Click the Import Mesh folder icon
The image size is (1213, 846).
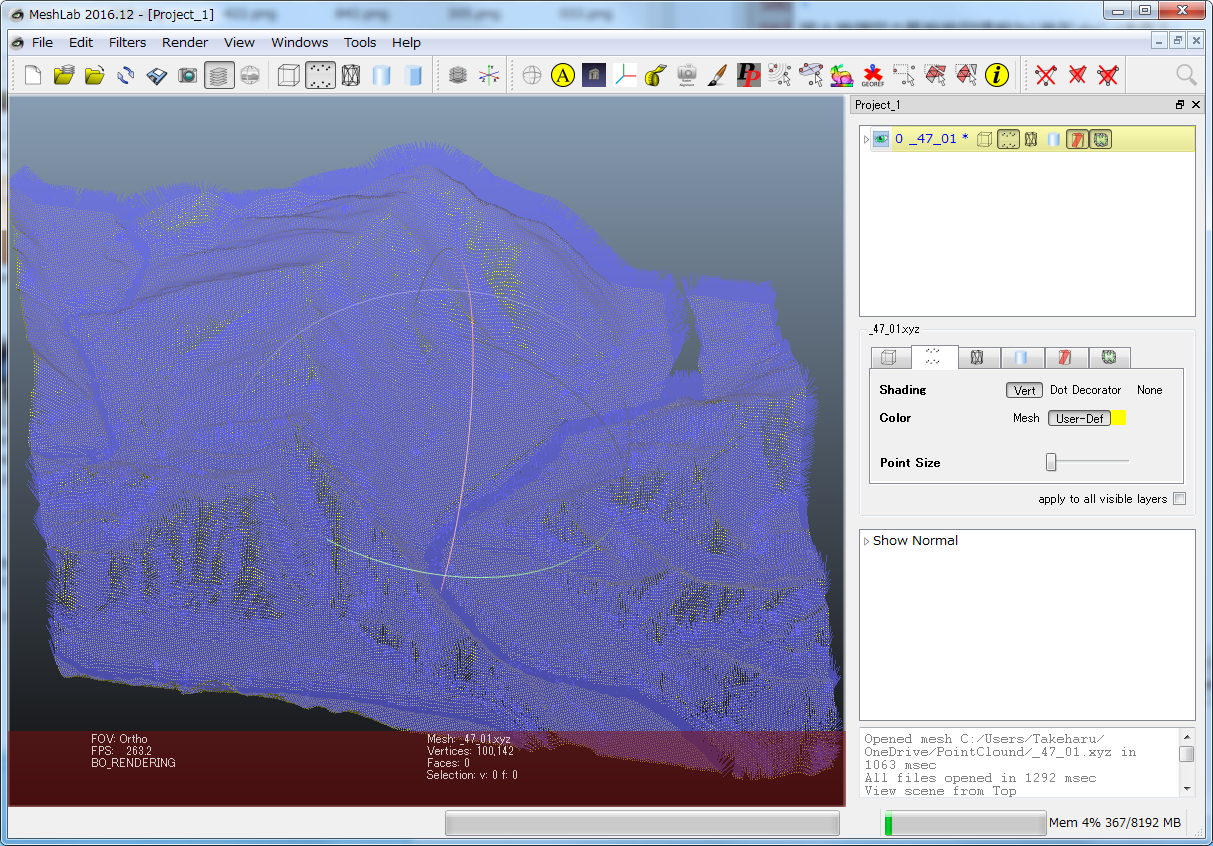(x=95, y=75)
